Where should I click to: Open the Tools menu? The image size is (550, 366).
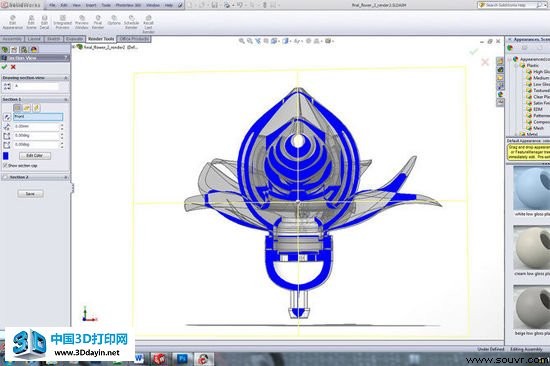106,5
